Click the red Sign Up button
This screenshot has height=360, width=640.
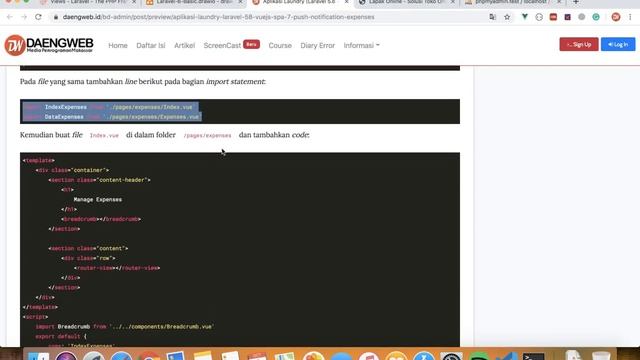click(579, 44)
